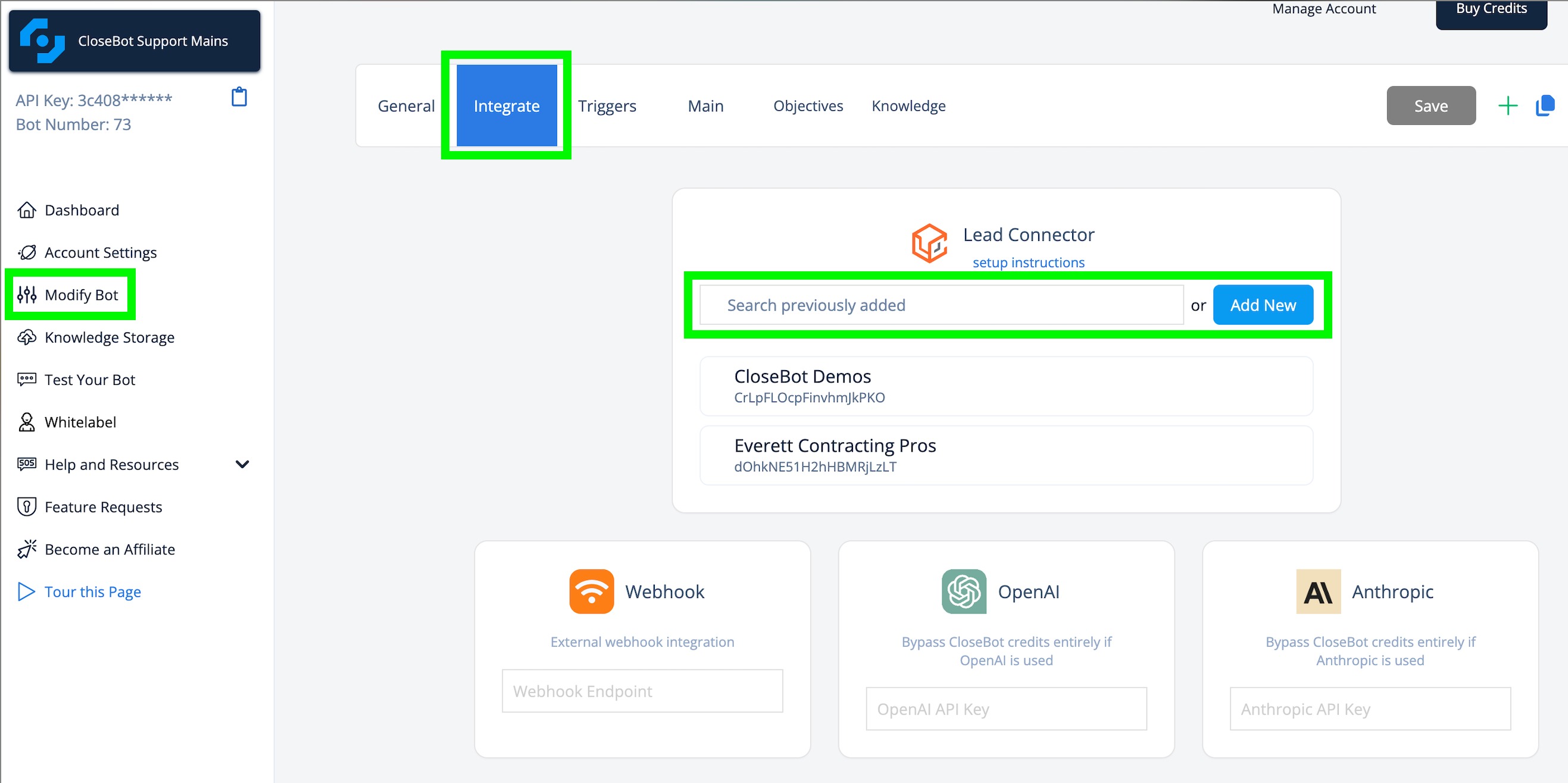Select Everett Contracting Pros location
Image resolution: width=1568 pixels, height=783 pixels.
click(x=1005, y=456)
